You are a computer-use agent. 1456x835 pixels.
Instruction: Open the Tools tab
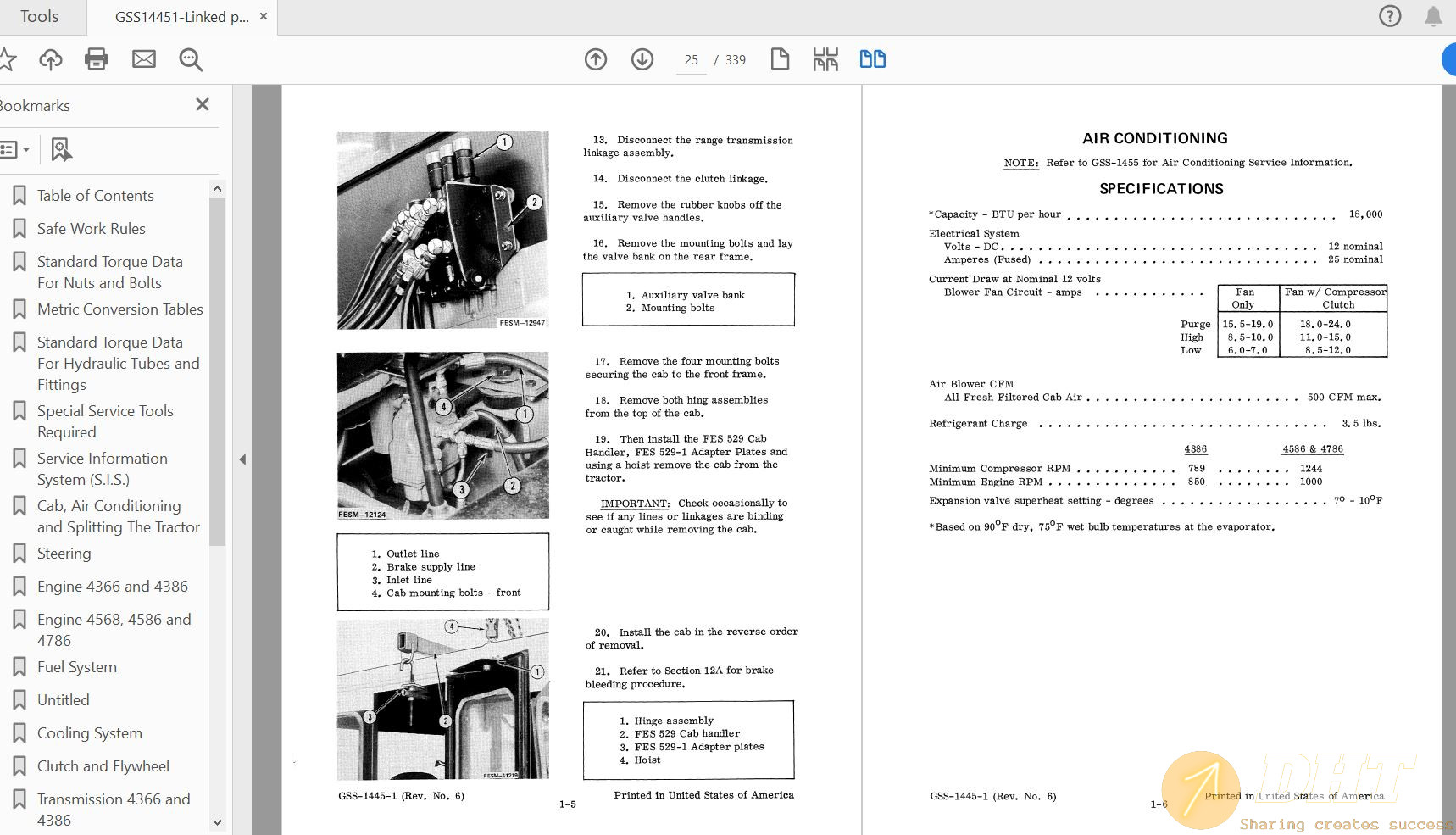coord(39,17)
